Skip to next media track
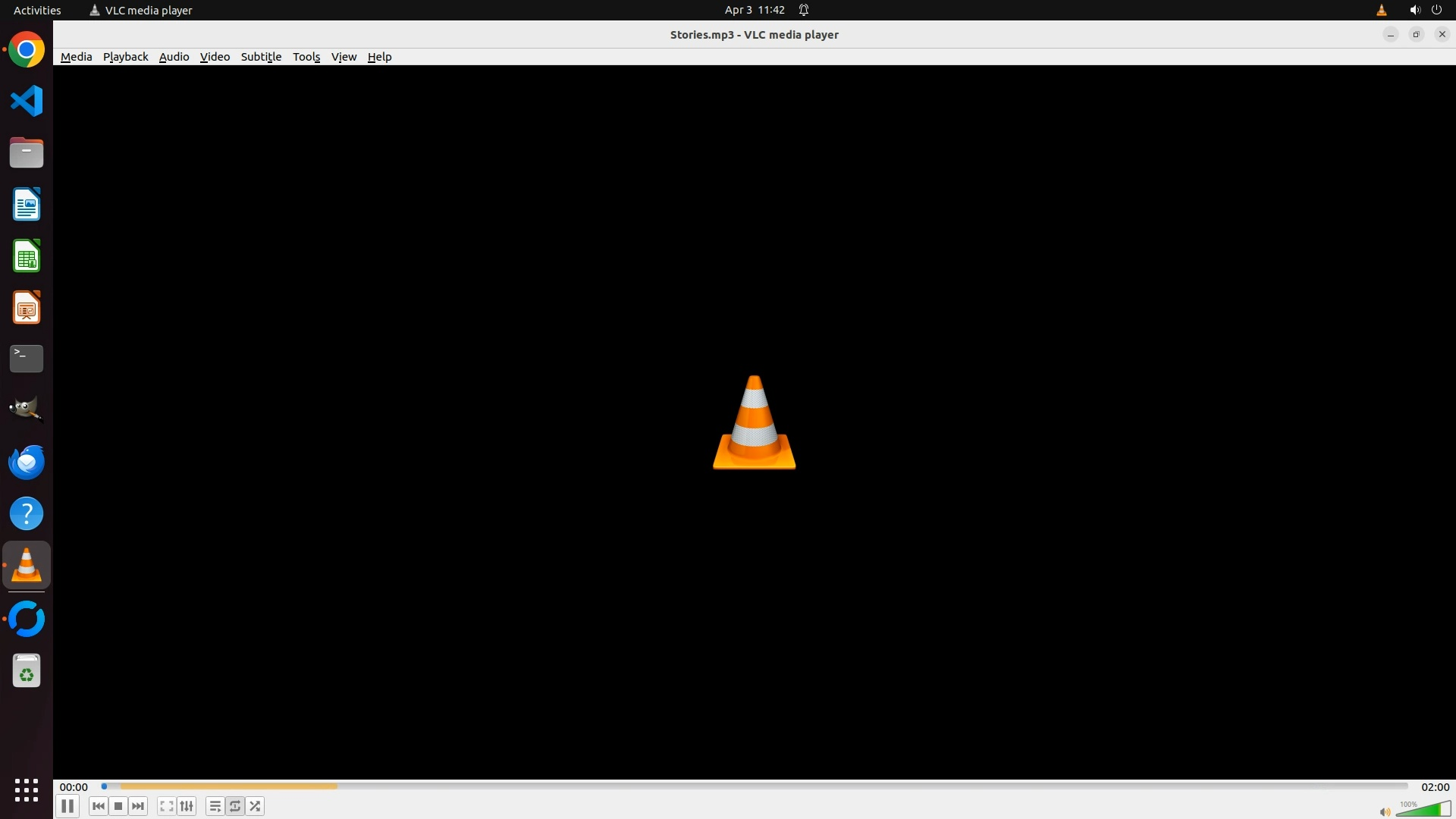Viewport: 1456px width, 819px height. tap(138, 806)
